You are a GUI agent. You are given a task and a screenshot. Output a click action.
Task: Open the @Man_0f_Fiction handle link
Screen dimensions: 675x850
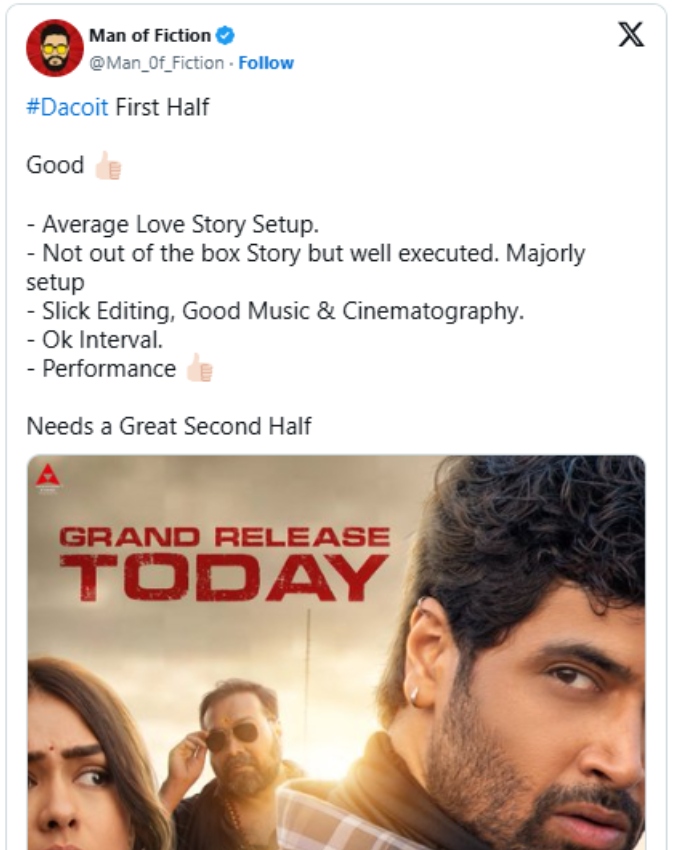click(157, 63)
